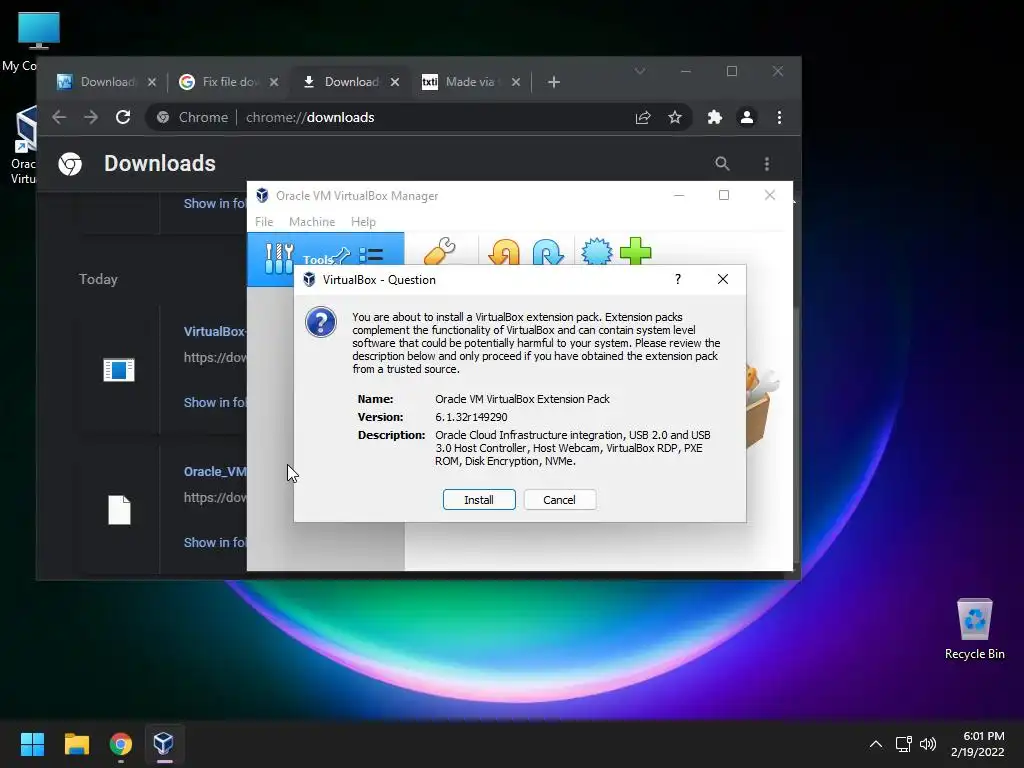The height and width of the screenshot is (768, 1024).
Task: Click the VirtualBox installer file thumbnail icon
Action: pos(119,370)
